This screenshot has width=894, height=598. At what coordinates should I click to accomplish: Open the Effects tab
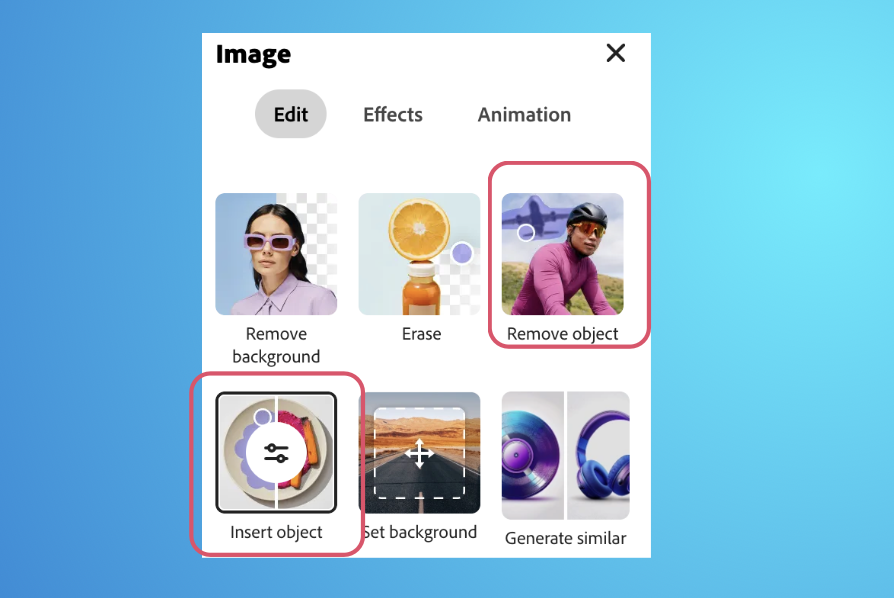(x=393, y=114)
